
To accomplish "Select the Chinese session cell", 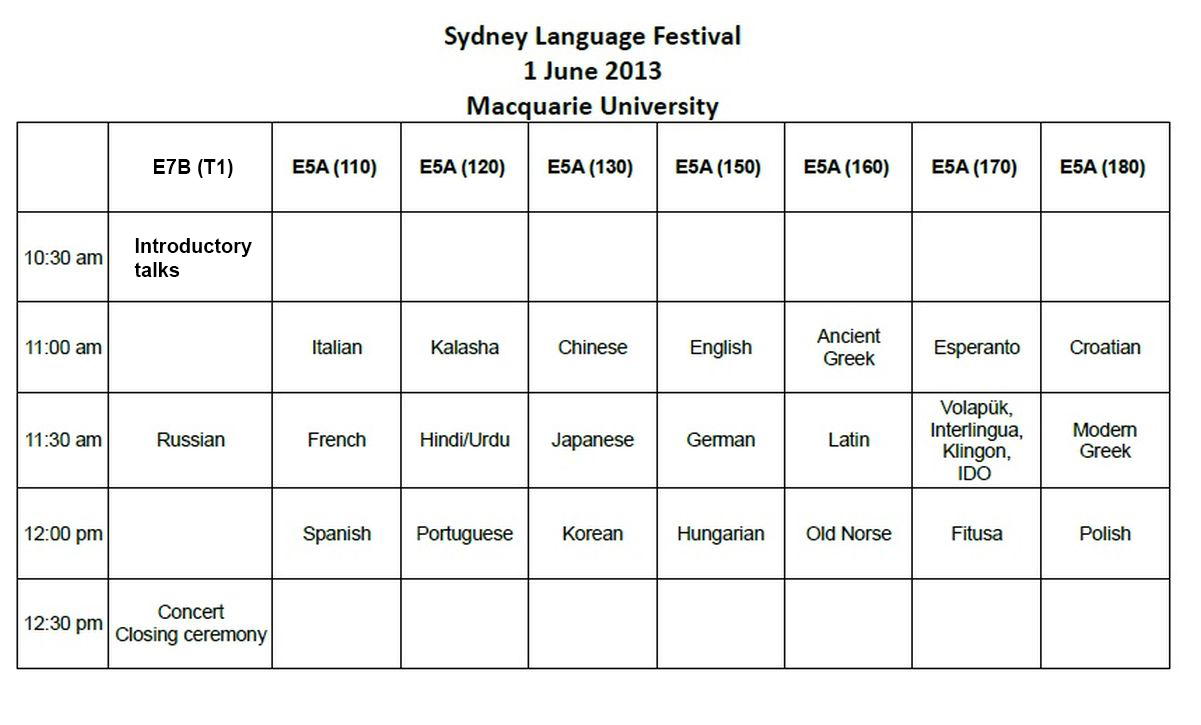I will tap(592, 347).
